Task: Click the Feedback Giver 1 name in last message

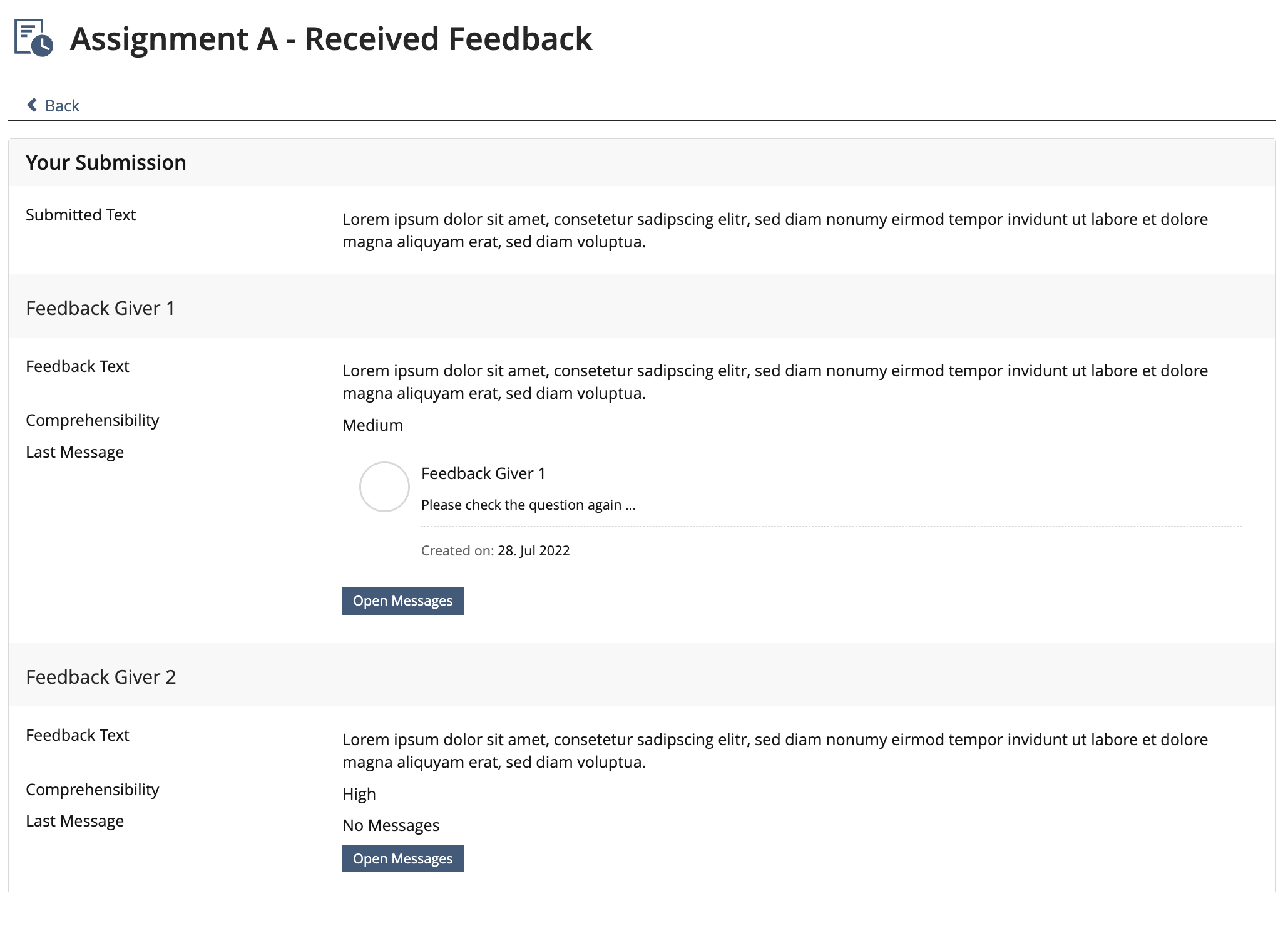Action: 483,473
